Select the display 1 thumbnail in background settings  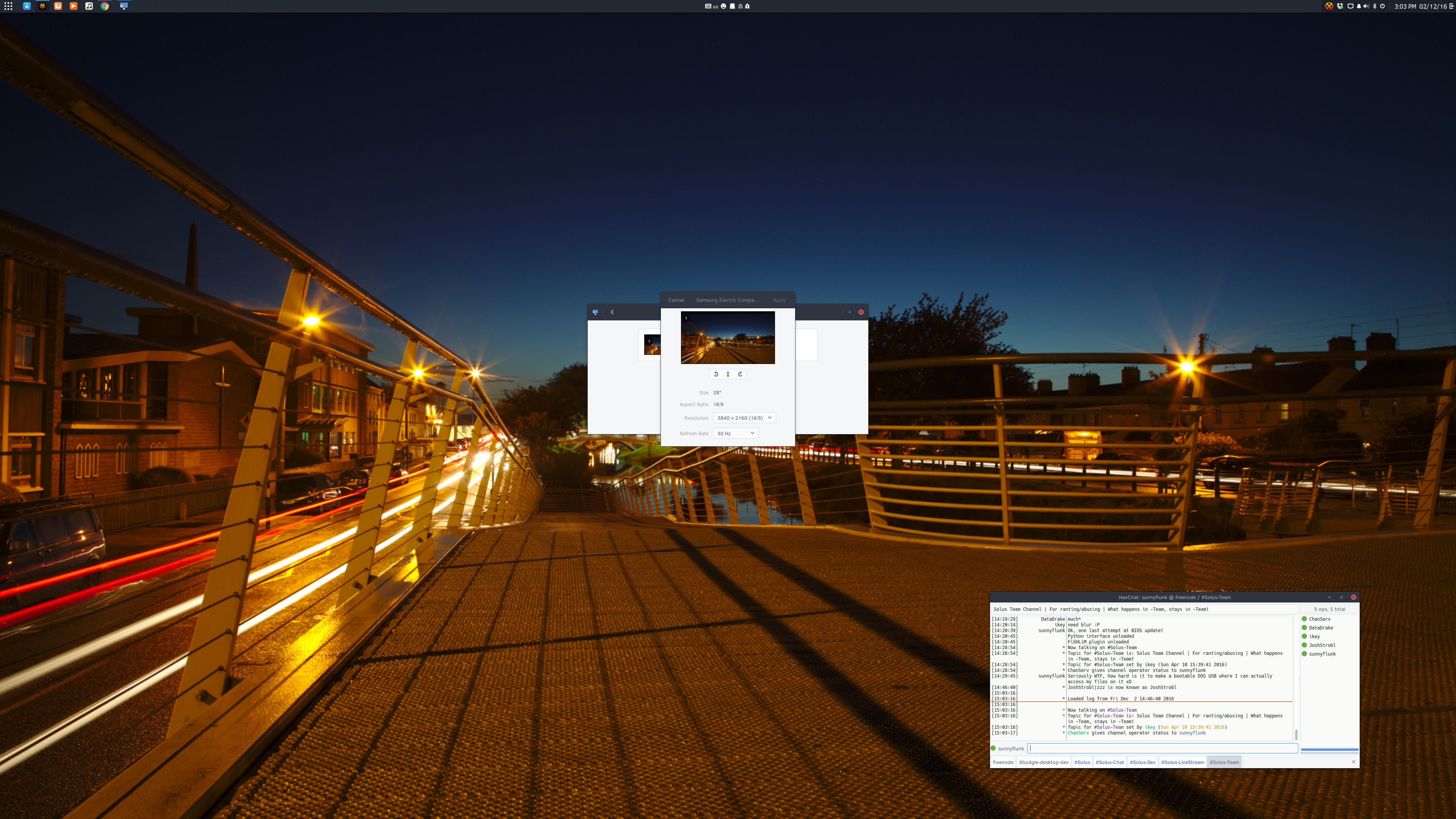point(652,344)
